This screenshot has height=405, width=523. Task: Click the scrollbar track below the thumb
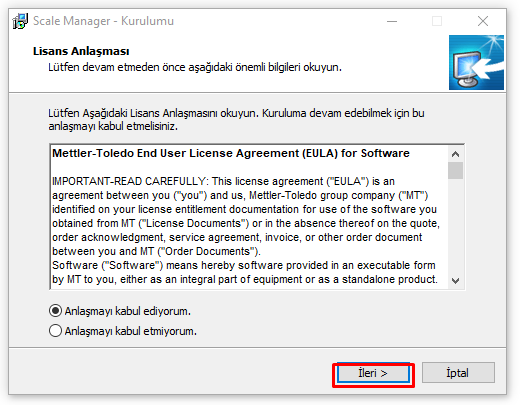coord(455,226)
